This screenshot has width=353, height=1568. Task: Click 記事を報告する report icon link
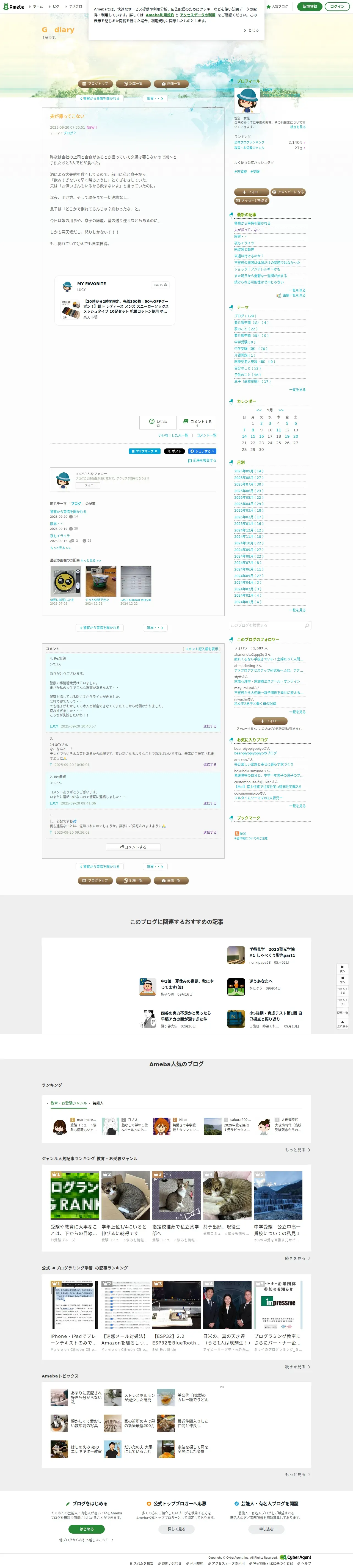click(x=202, y=460)
